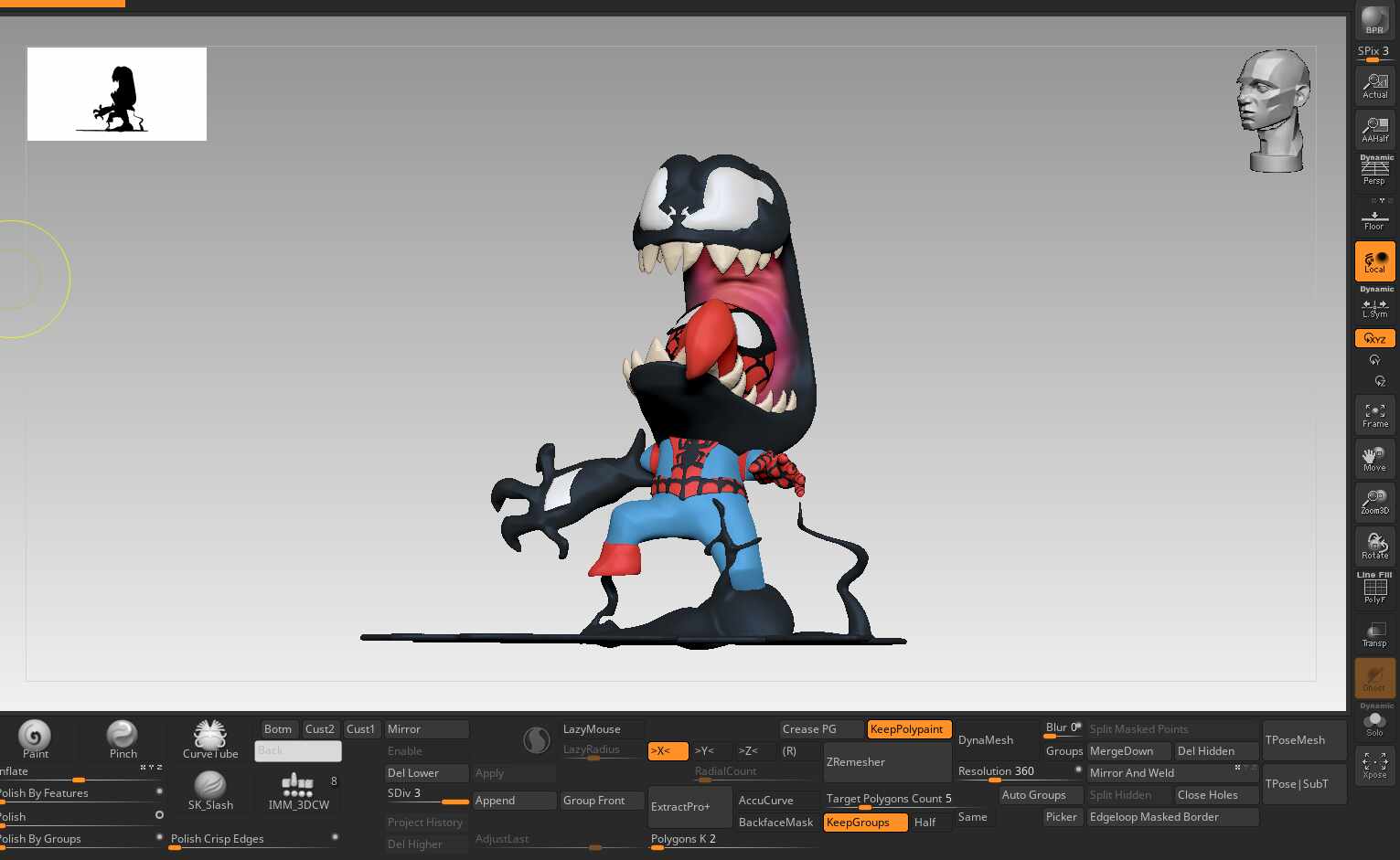Toggle Persp perspective view
1400x860 pixels.
[x=1374, y=172]
